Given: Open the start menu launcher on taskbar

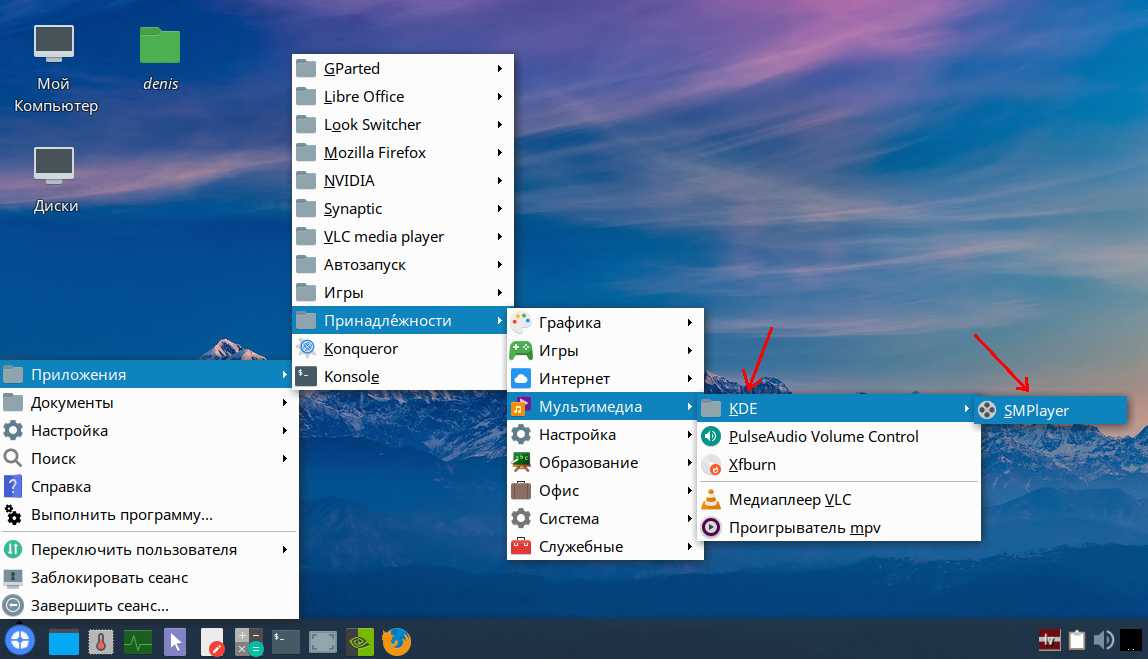Looking at the screenshot, I should point(19,641).
